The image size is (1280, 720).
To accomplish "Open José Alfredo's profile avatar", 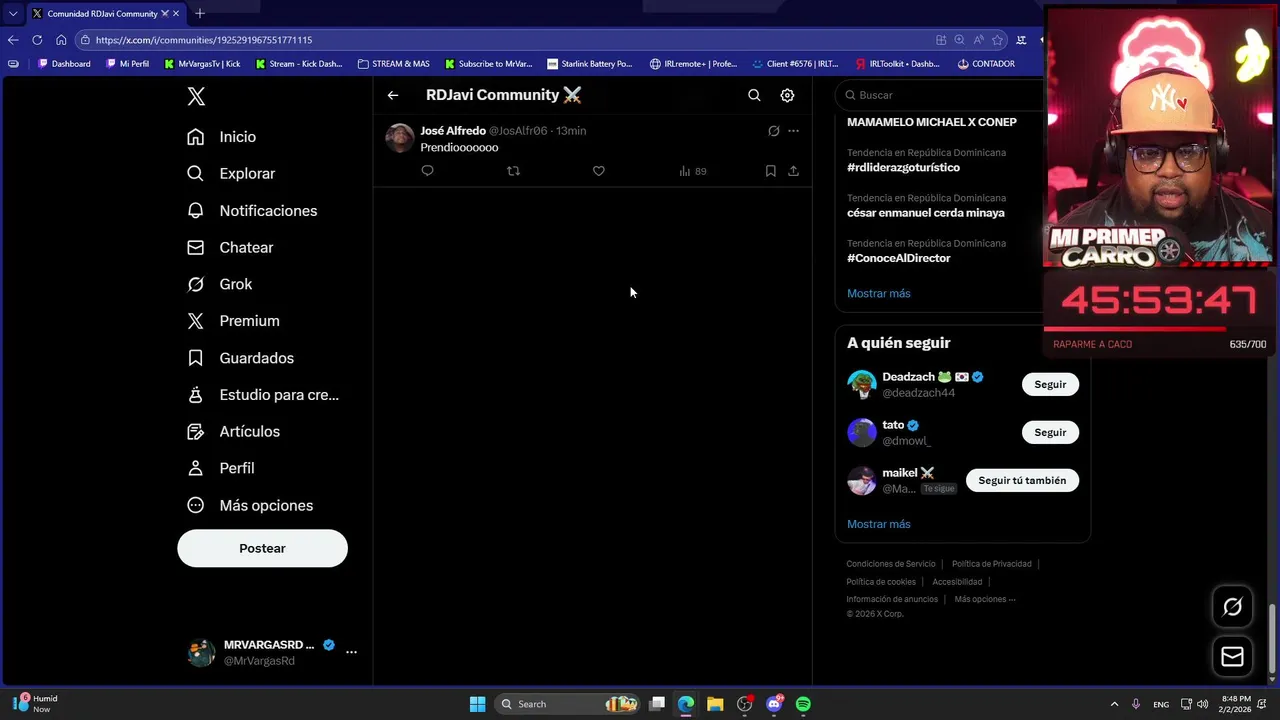I will [x=400, y=138].
